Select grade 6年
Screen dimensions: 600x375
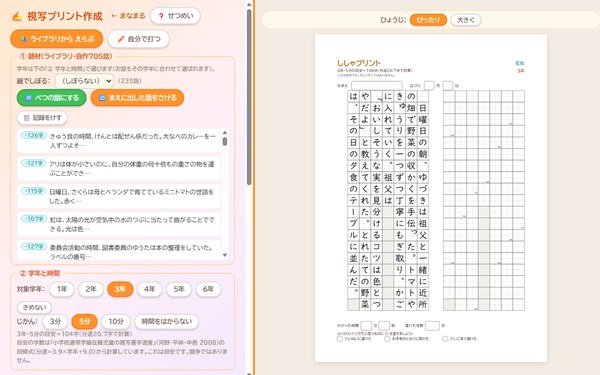208,289
